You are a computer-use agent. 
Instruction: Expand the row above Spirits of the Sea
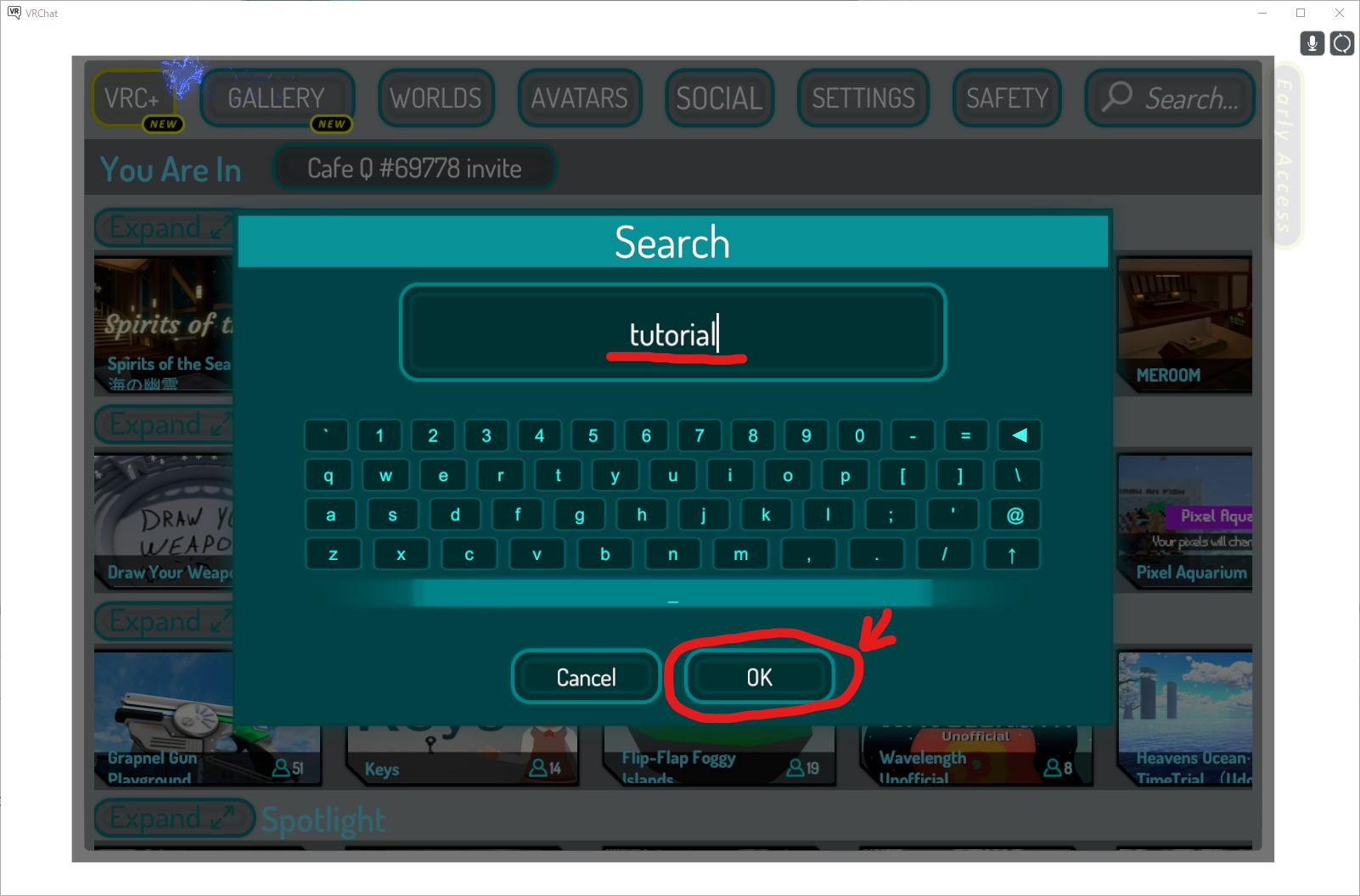point(165,227)
